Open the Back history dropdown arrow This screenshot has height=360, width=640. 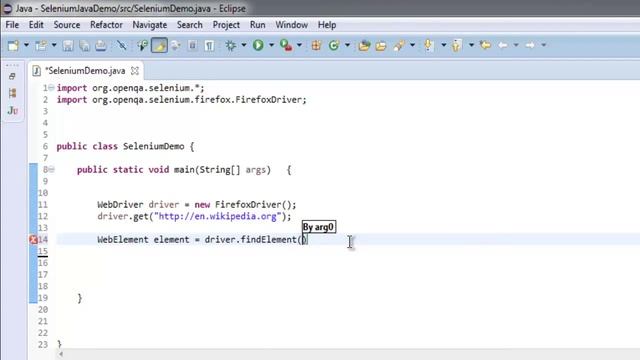click(x=516, y=45)
